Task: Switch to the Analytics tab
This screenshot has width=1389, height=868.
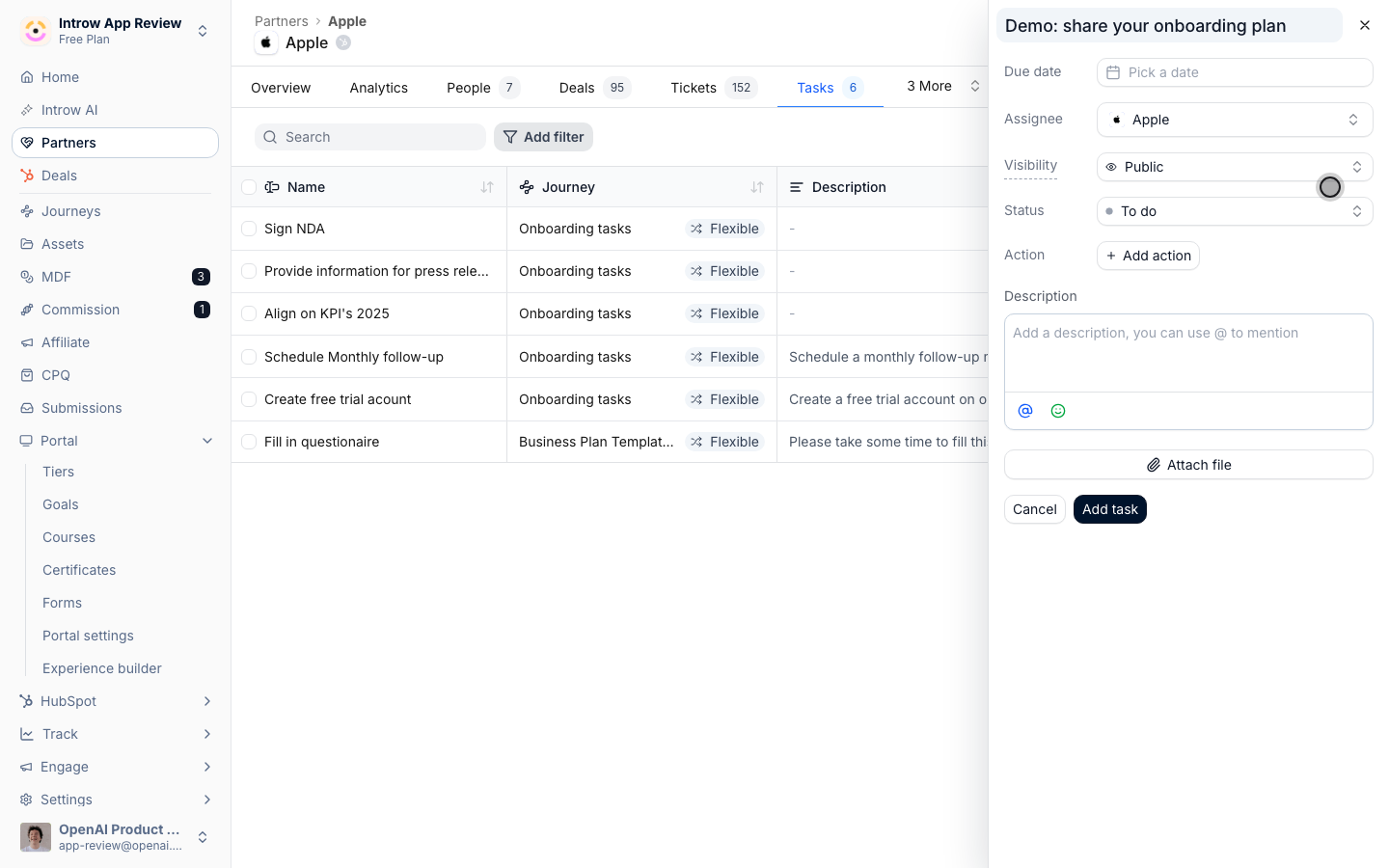Action: pyautogui.click(x=379, y=88)
